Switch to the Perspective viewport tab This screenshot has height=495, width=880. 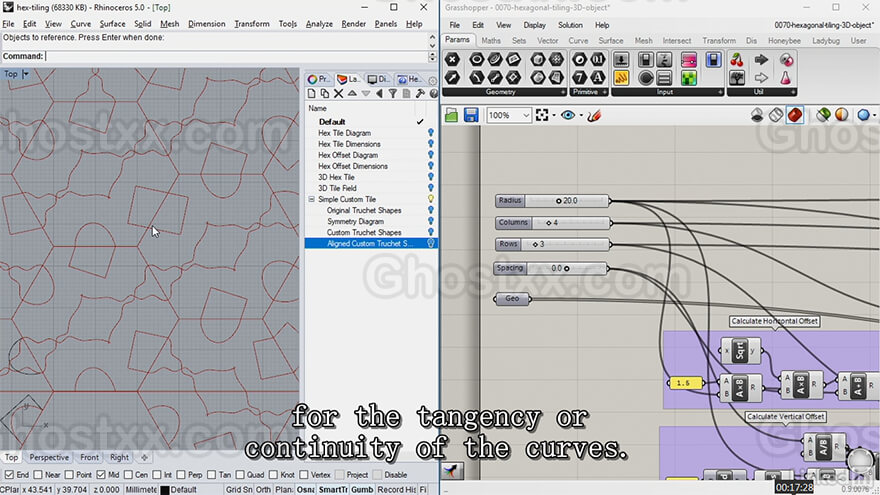[49, 457]
